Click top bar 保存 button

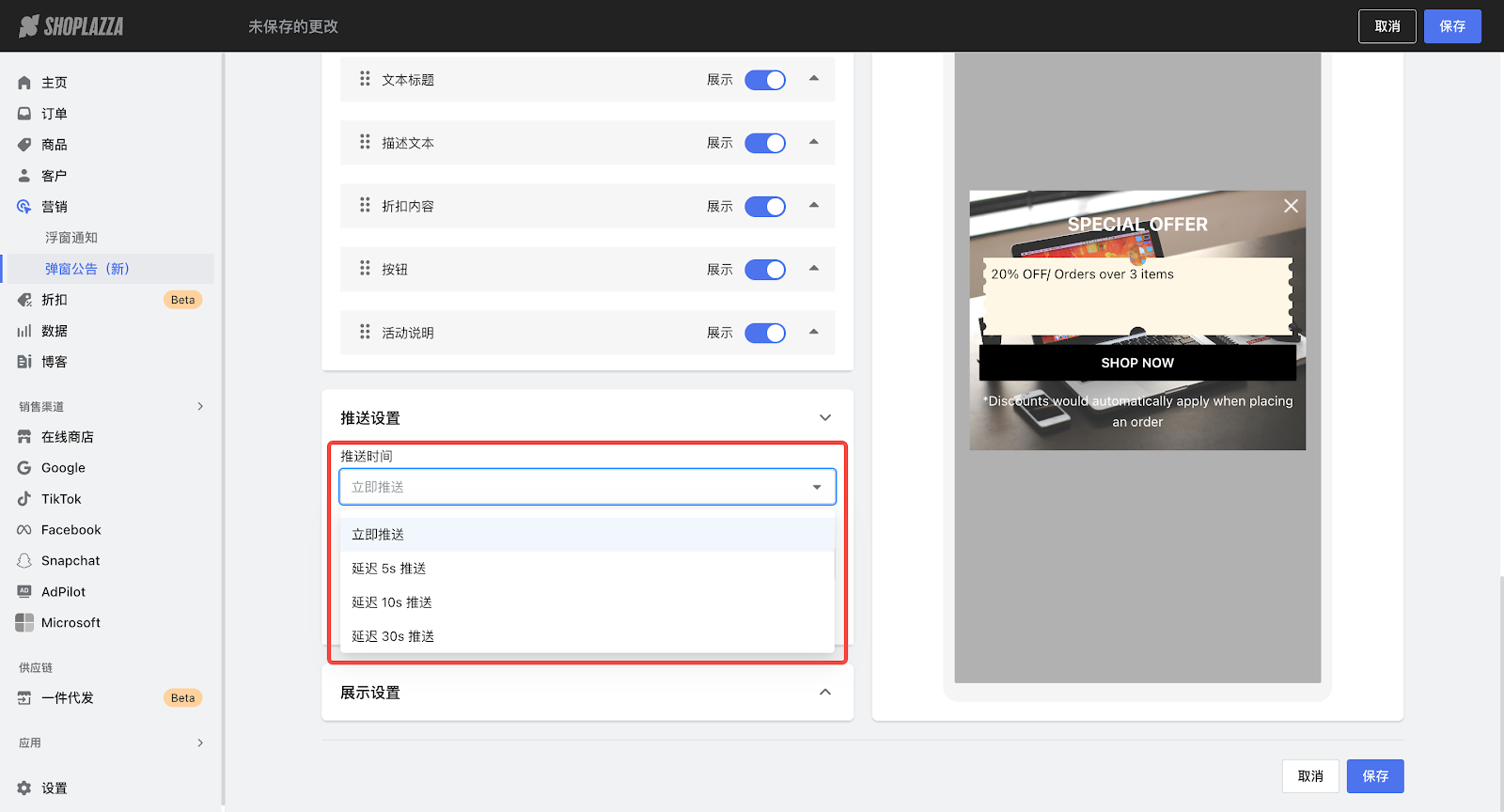(1452, 26)
